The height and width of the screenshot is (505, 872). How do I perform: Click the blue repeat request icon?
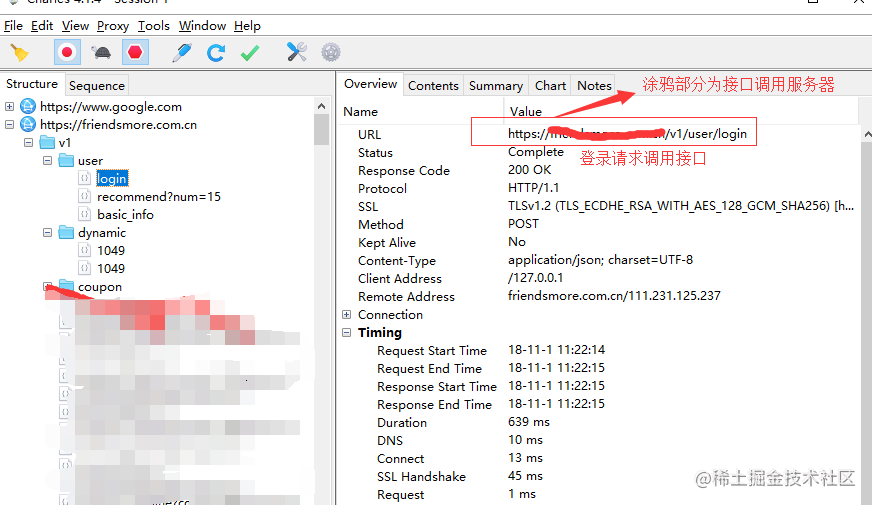pyautogui.click(x=216, y=53)
